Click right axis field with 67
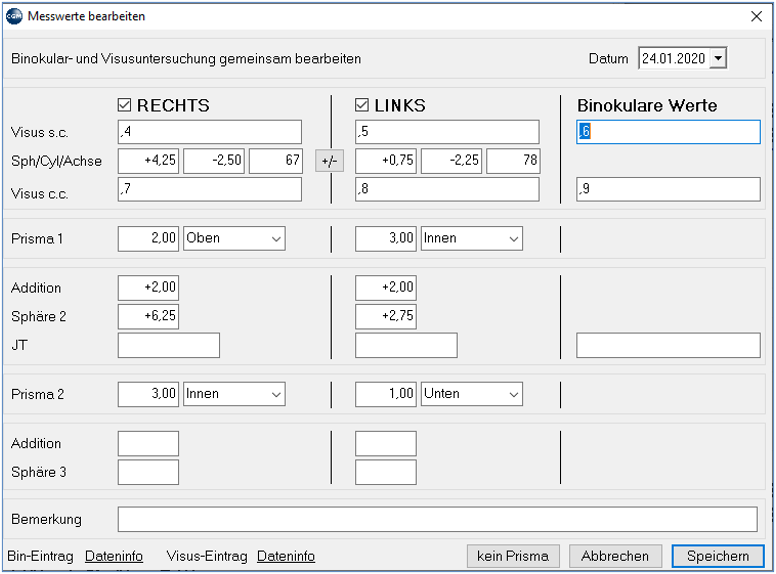776x574 pixels. (x=276, y=161)
